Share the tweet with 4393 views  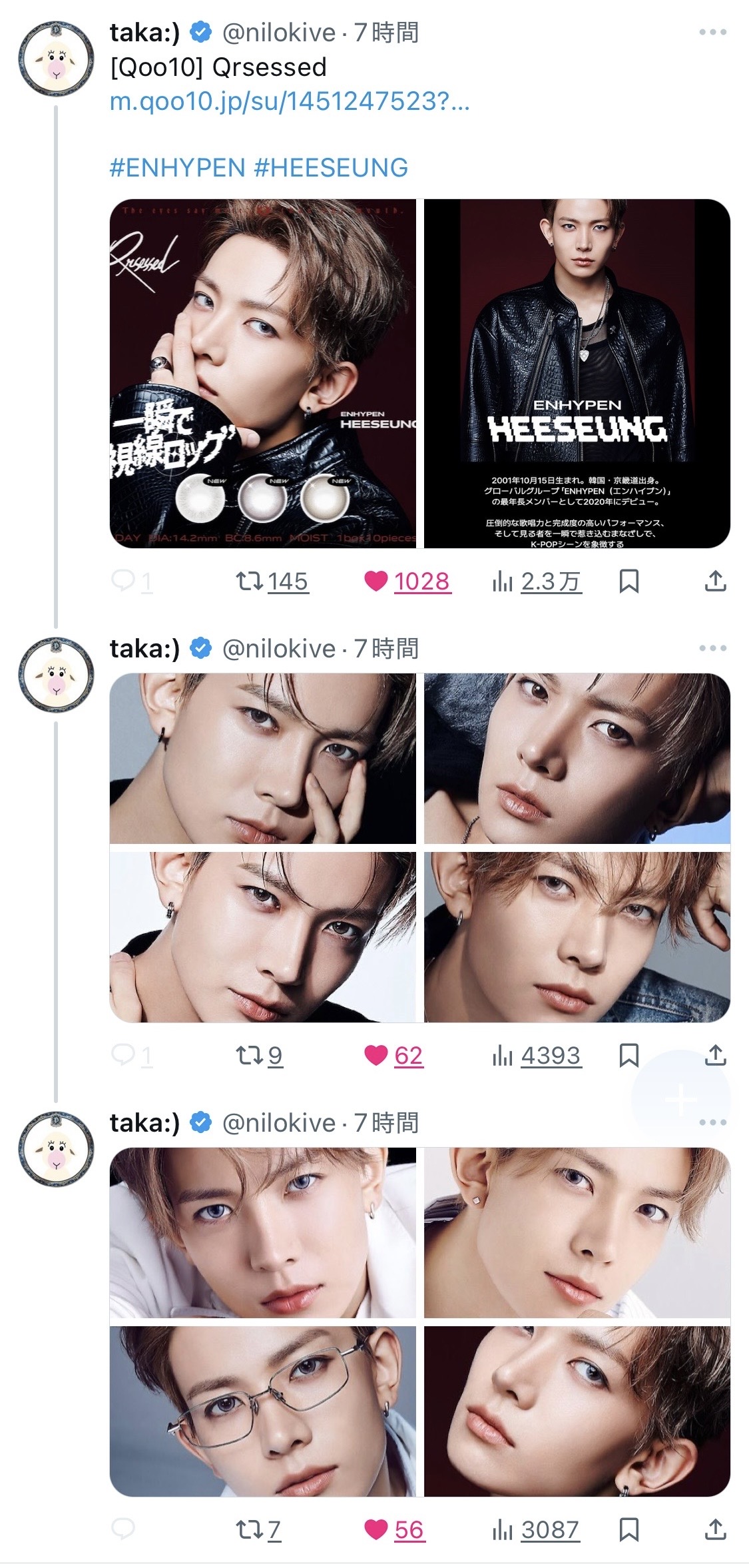pos(715,1056)
